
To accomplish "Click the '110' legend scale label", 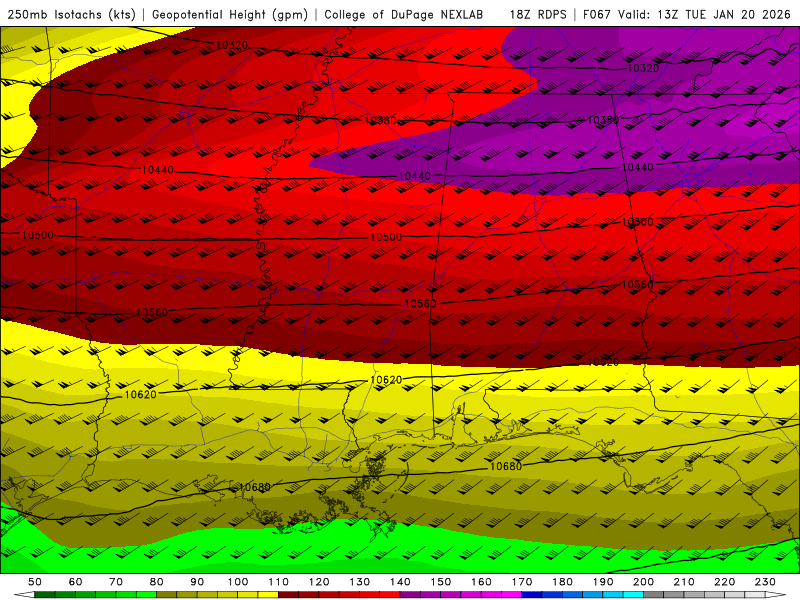I will point(279,582).
